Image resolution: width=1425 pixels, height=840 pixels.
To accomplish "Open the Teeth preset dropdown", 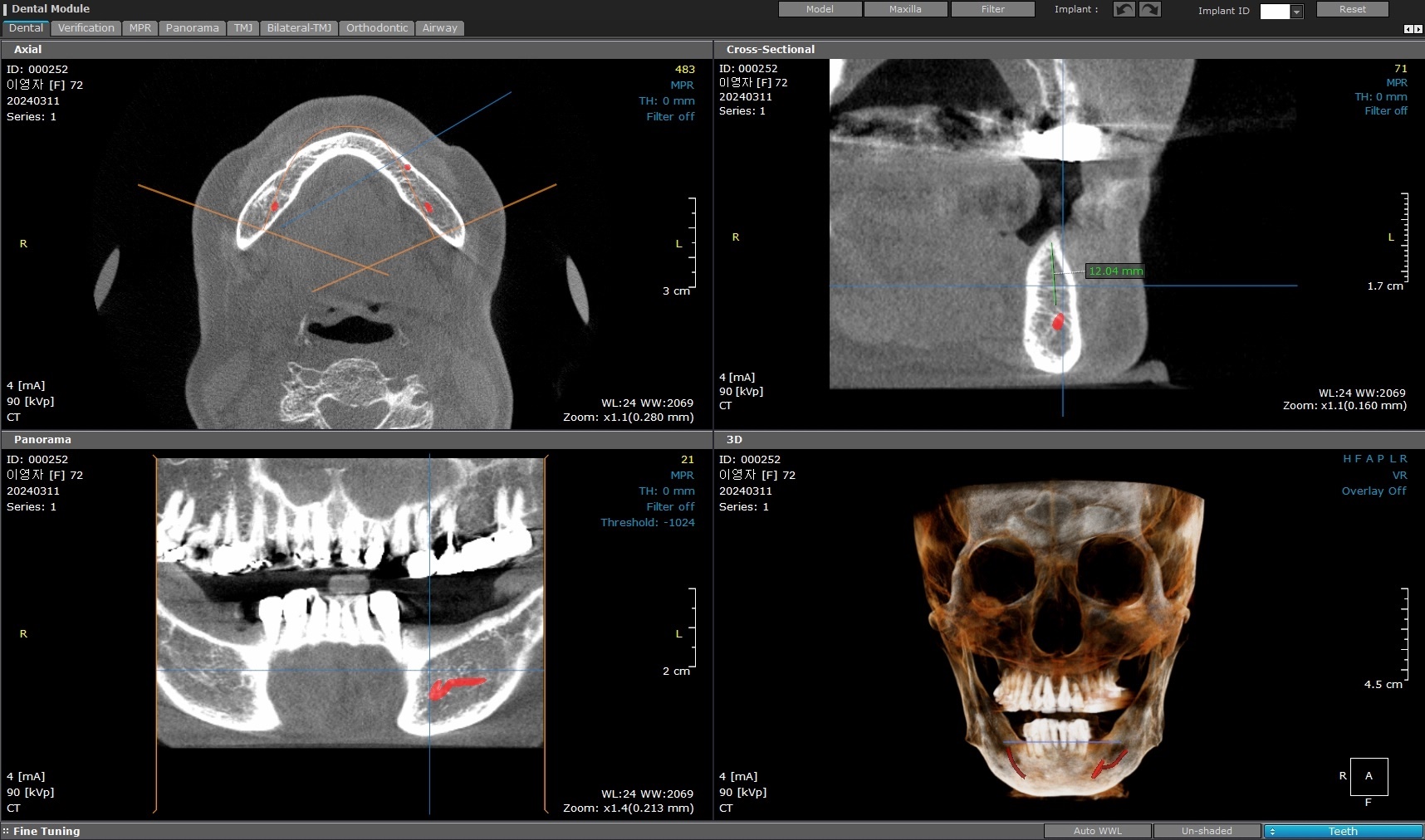I will [x=1342, y=831].
